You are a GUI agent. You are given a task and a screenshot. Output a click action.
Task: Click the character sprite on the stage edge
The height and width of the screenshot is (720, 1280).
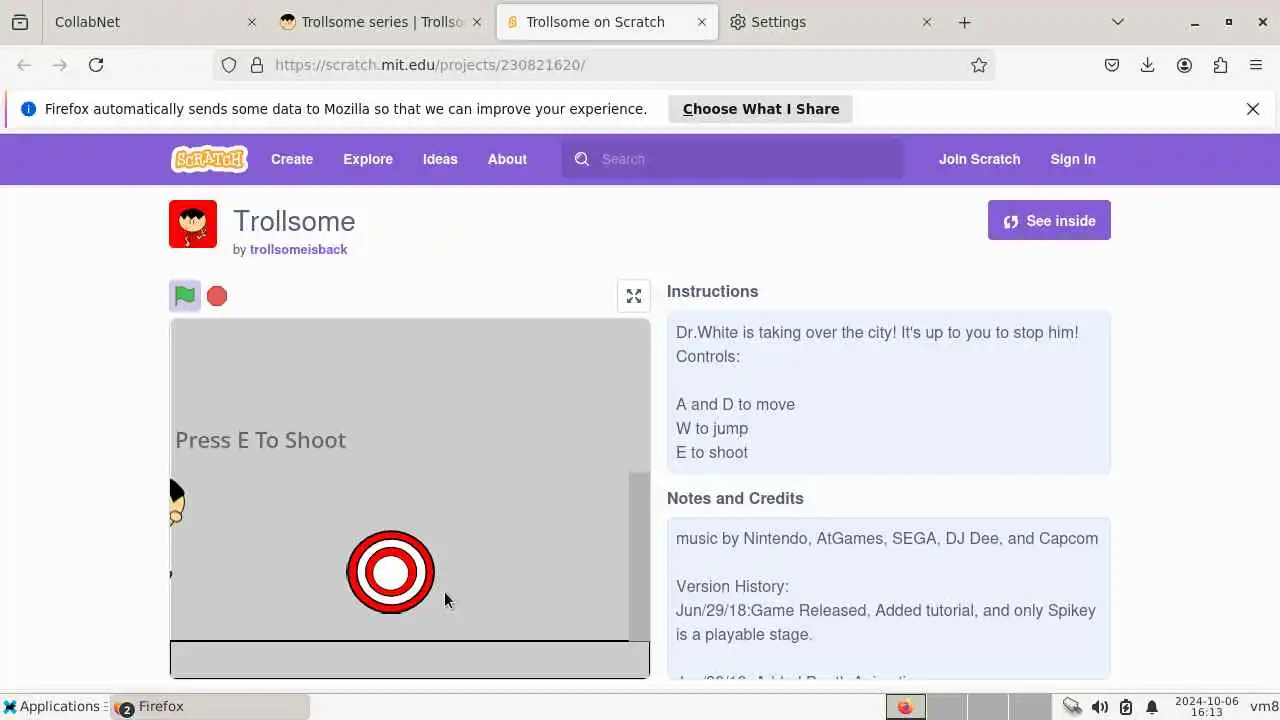pyautogui.click(x=177, y=502)
